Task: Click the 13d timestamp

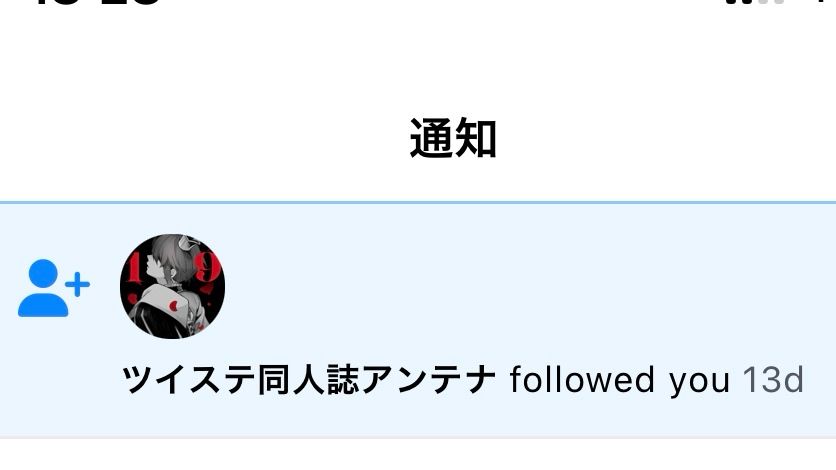Action: (x=773, y=379)
